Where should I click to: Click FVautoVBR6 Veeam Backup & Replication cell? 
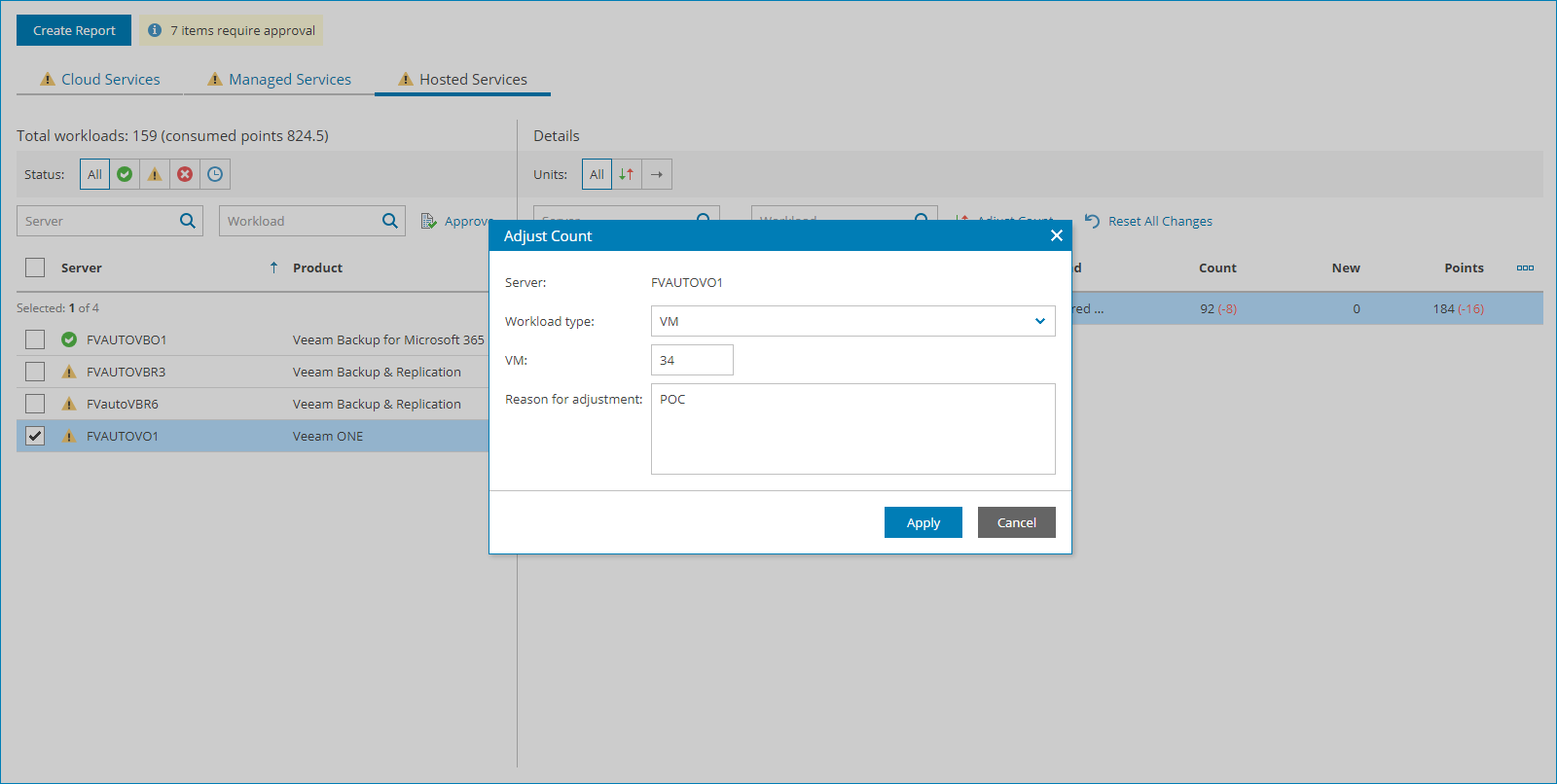(377, 404)
